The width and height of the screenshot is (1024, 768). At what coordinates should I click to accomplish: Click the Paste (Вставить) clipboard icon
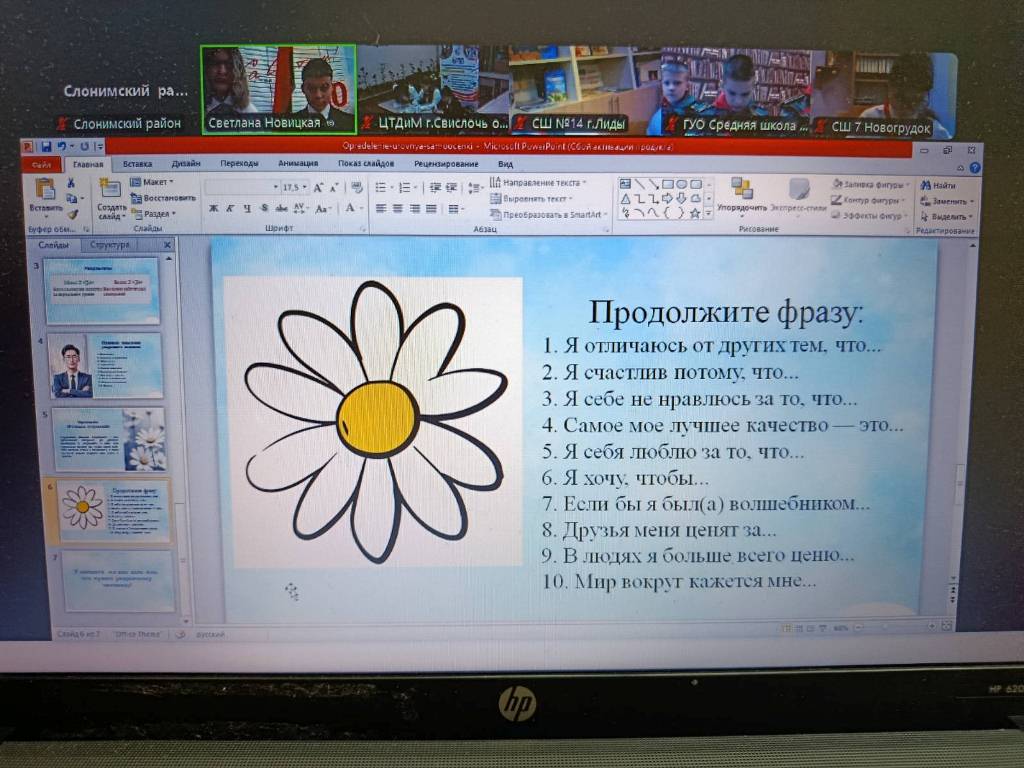45,189
